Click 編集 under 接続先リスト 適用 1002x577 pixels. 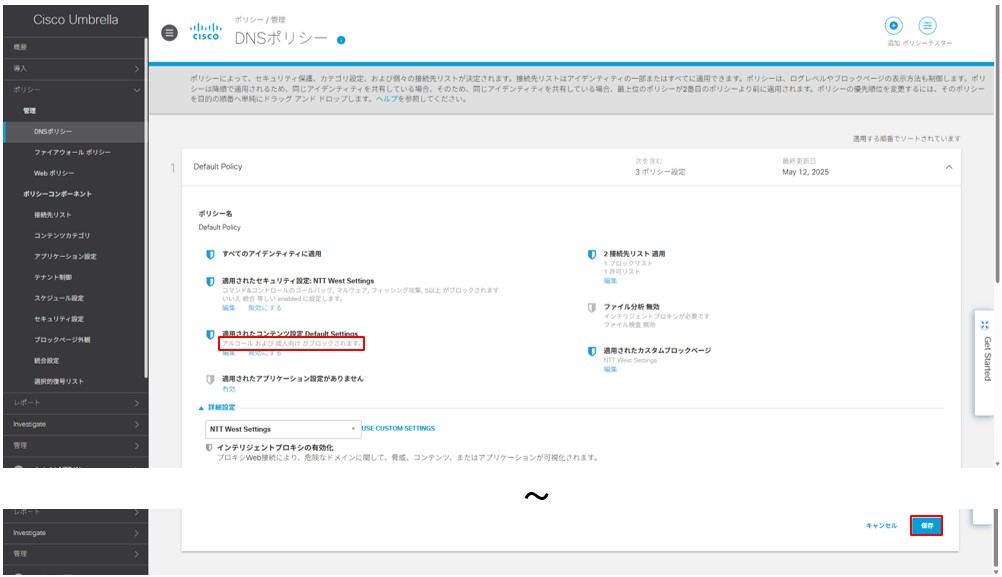(610, 281)
